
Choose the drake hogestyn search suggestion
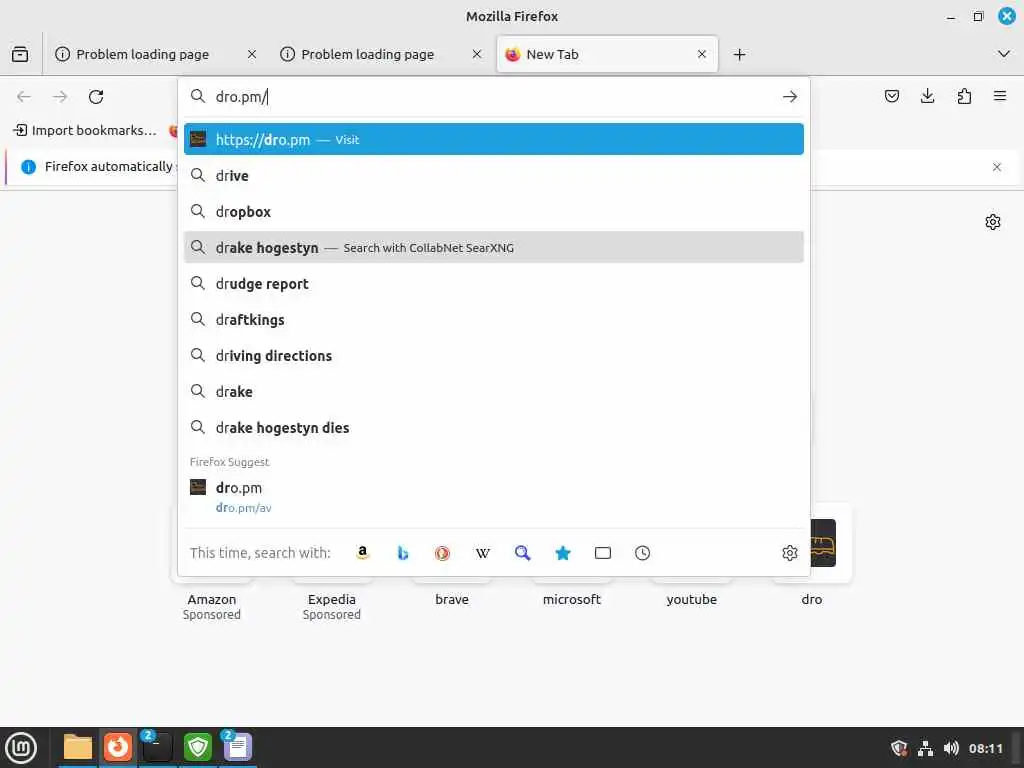(x=494, y=248)
